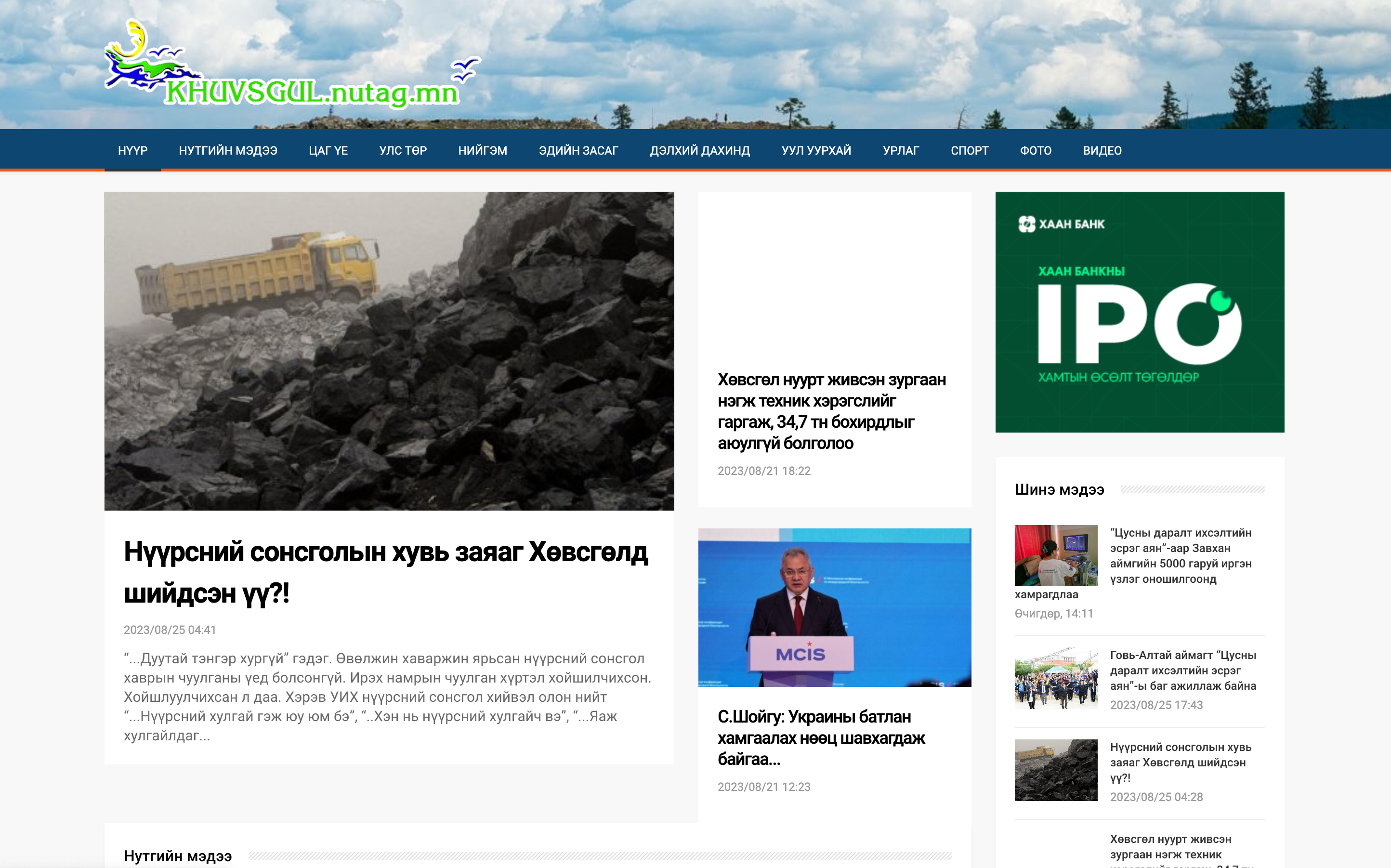Click the coal mine truck featured image
The width and height of the screenshot is (1391, 868).
(389, 350)
